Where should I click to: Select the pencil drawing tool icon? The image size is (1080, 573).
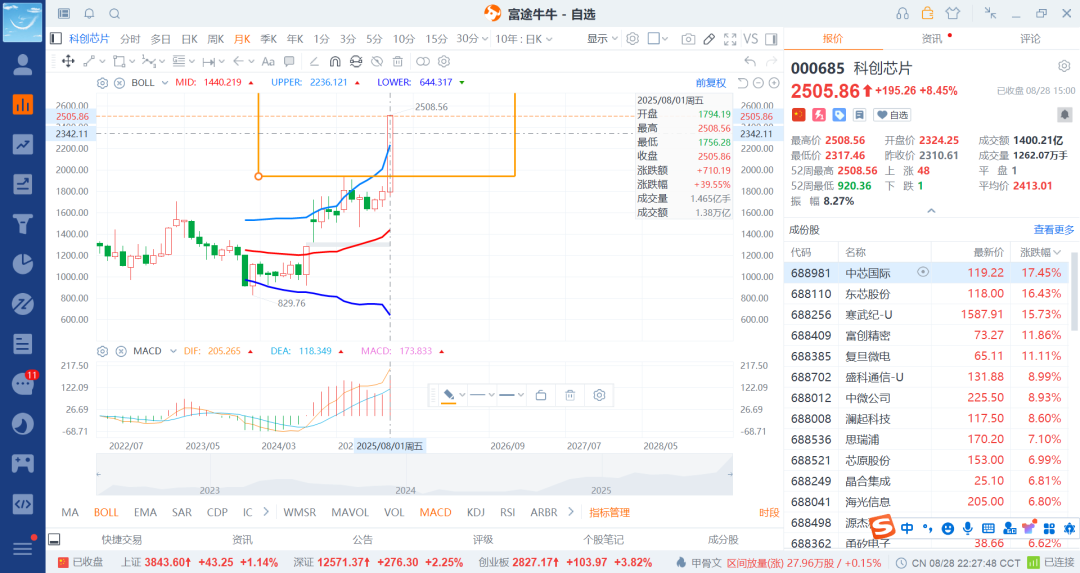click(709, 39)
